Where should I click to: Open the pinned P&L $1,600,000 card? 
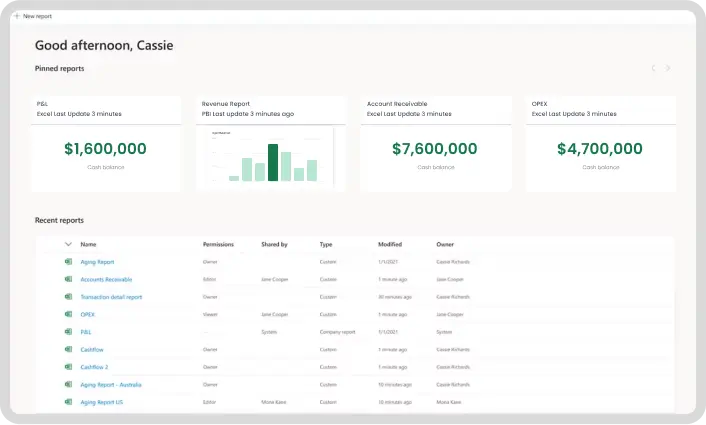tap(106, 150)
